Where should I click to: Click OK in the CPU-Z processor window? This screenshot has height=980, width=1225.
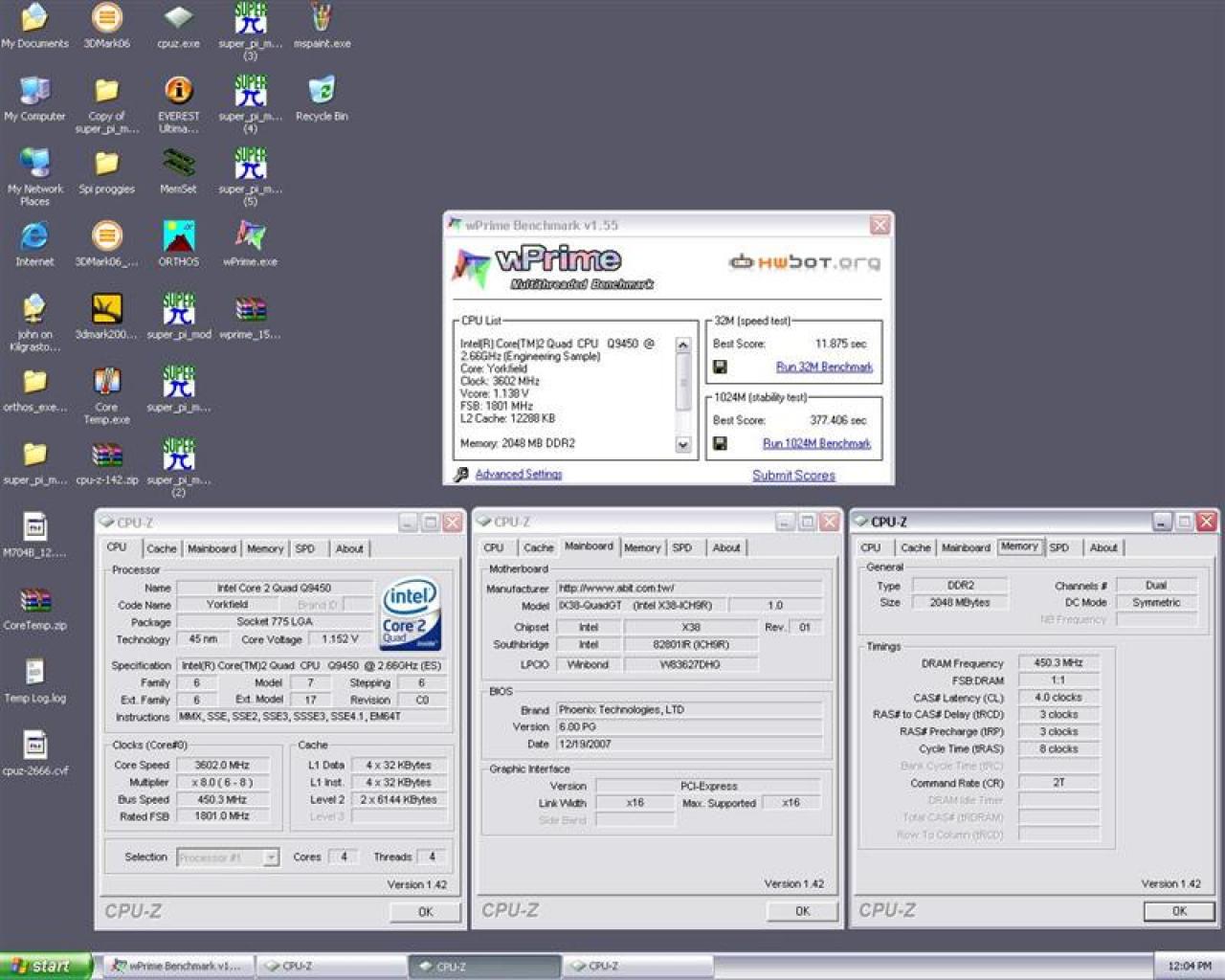425,912
